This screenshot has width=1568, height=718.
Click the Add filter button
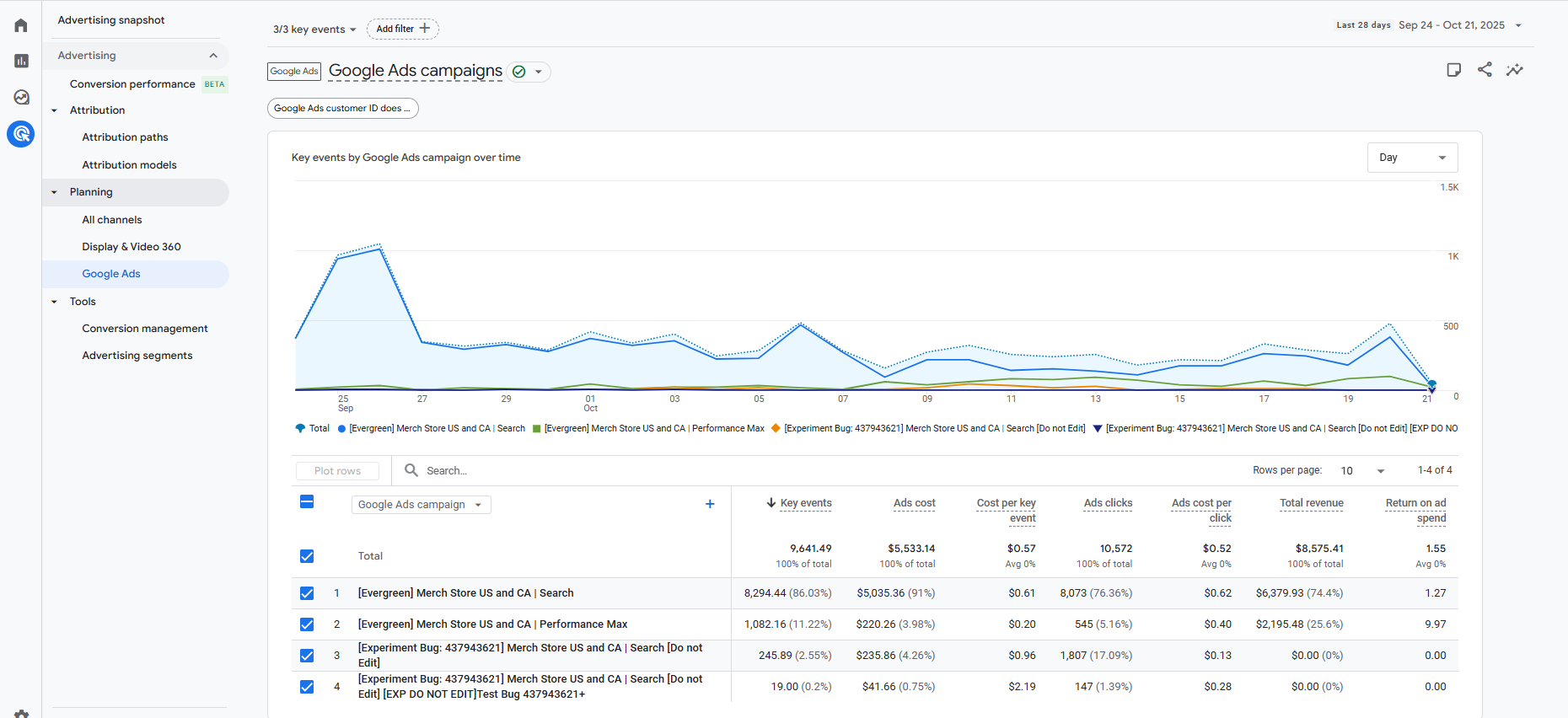(402, 29)
